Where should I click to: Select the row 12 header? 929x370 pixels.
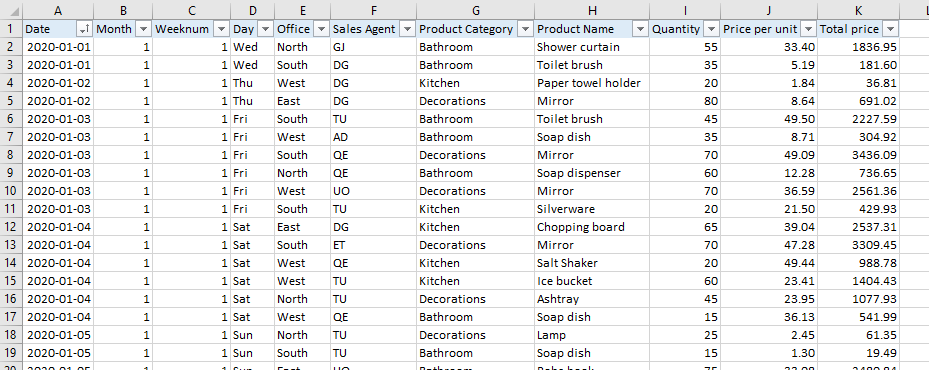[x=11, y=227]
